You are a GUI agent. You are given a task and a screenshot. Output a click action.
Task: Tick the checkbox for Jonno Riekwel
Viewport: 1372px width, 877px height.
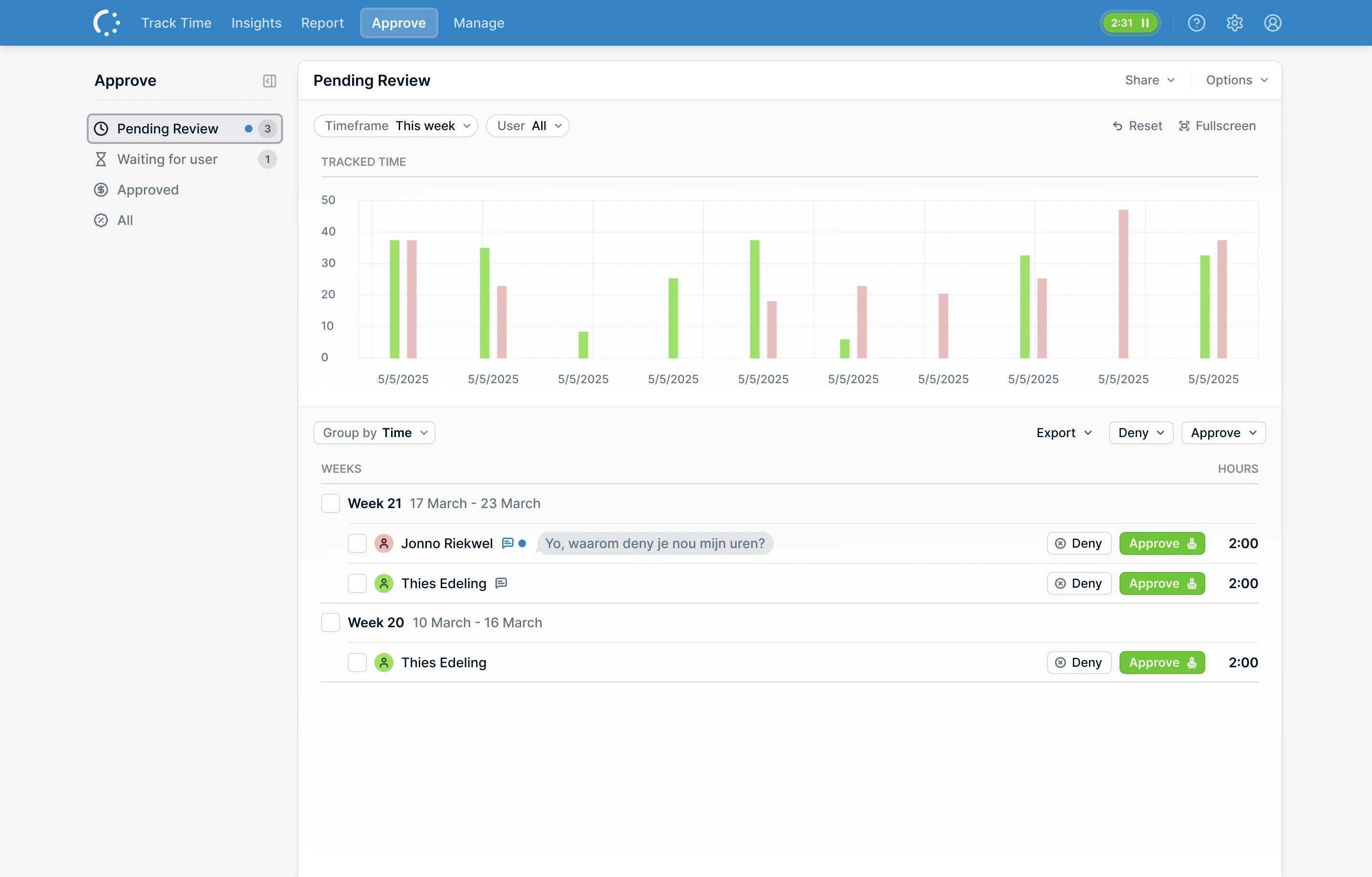pyautogui.click(x=357, y=543)
